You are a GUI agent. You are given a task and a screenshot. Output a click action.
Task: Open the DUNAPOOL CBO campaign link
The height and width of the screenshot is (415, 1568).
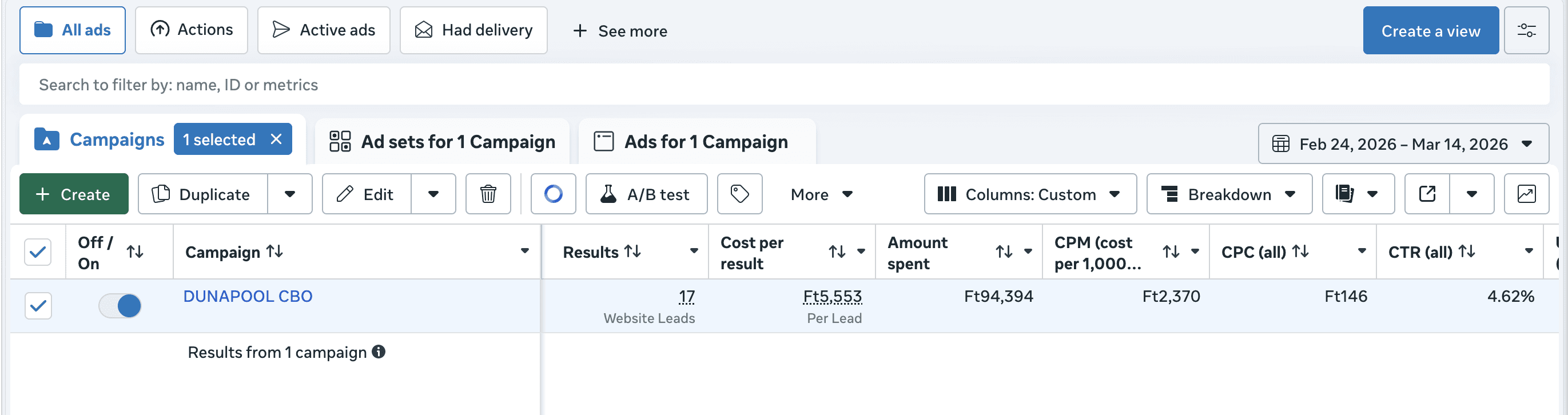(x=248, y=296)
